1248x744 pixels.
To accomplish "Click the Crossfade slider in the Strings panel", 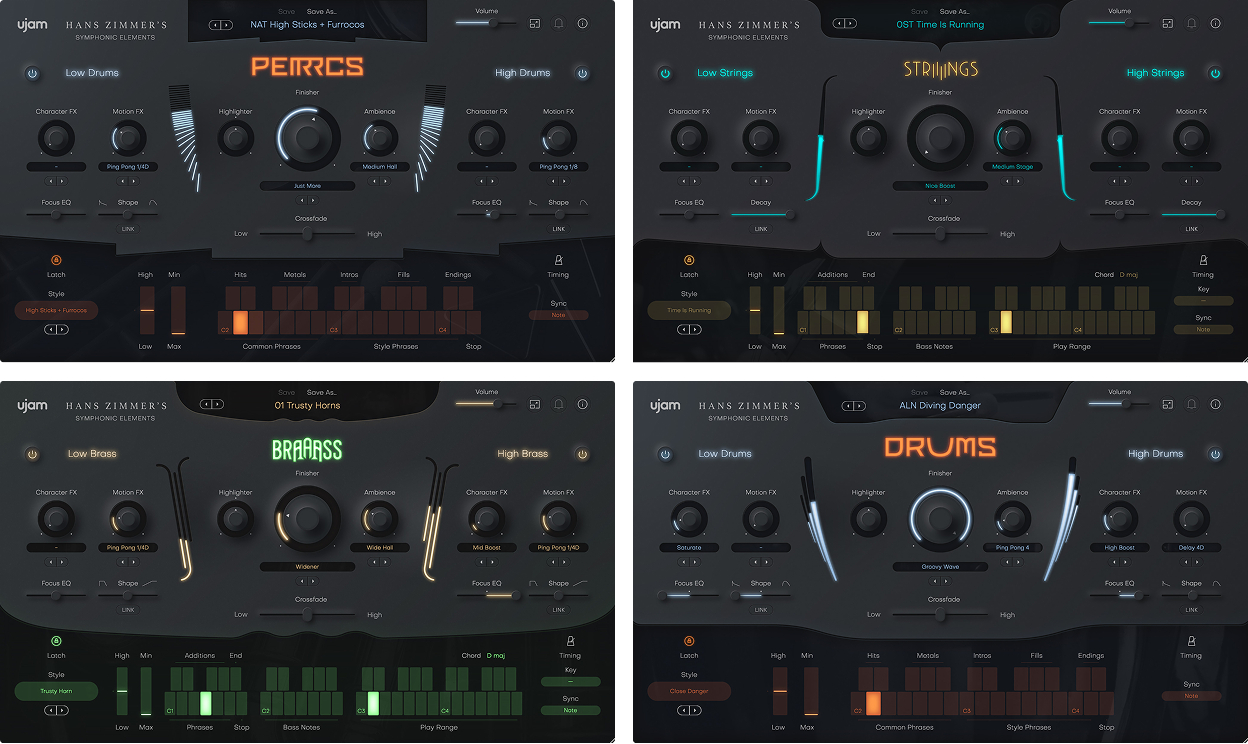I will pos(938,234).
